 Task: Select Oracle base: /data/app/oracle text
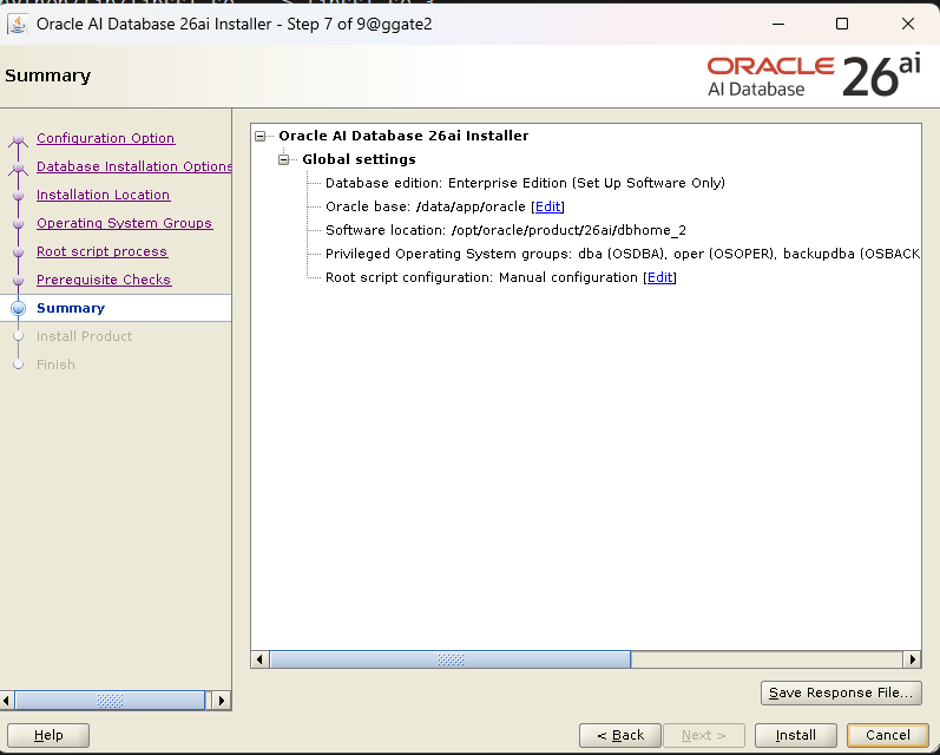point(425,207)
